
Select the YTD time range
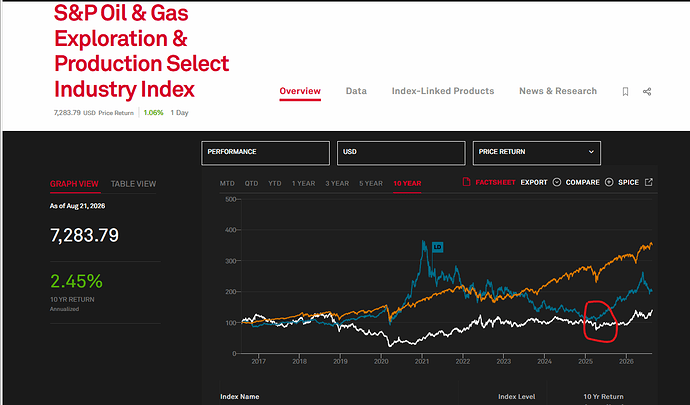(x=275, y=183)
